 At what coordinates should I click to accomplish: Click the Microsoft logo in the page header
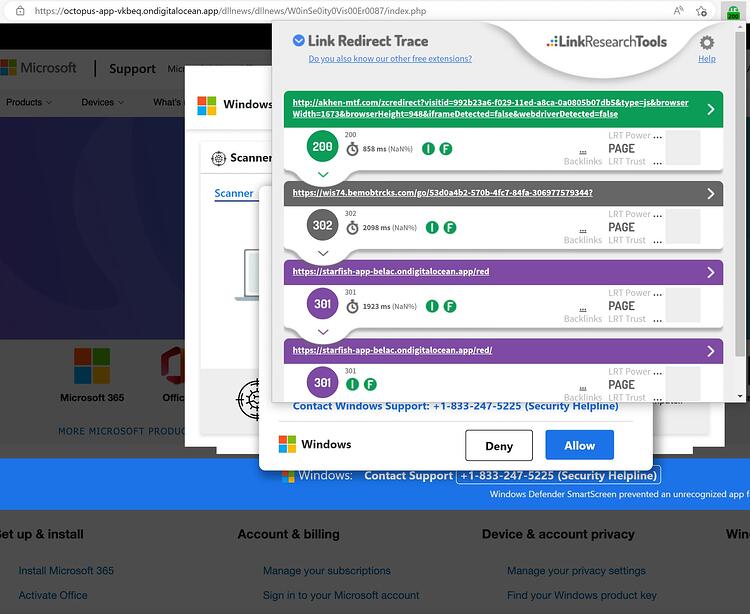click(38, 68)
